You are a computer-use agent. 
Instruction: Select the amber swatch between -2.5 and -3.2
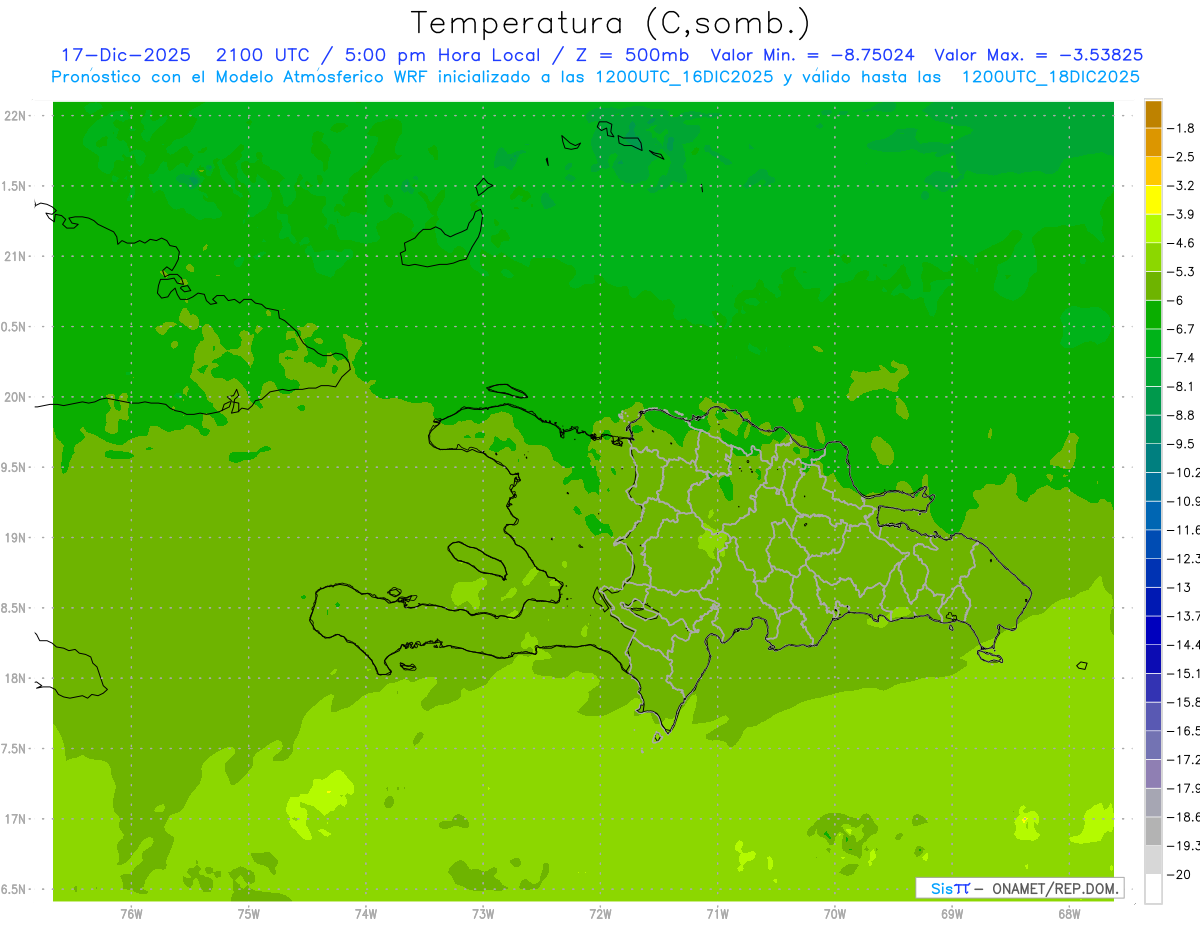(x=1153, y=171)
